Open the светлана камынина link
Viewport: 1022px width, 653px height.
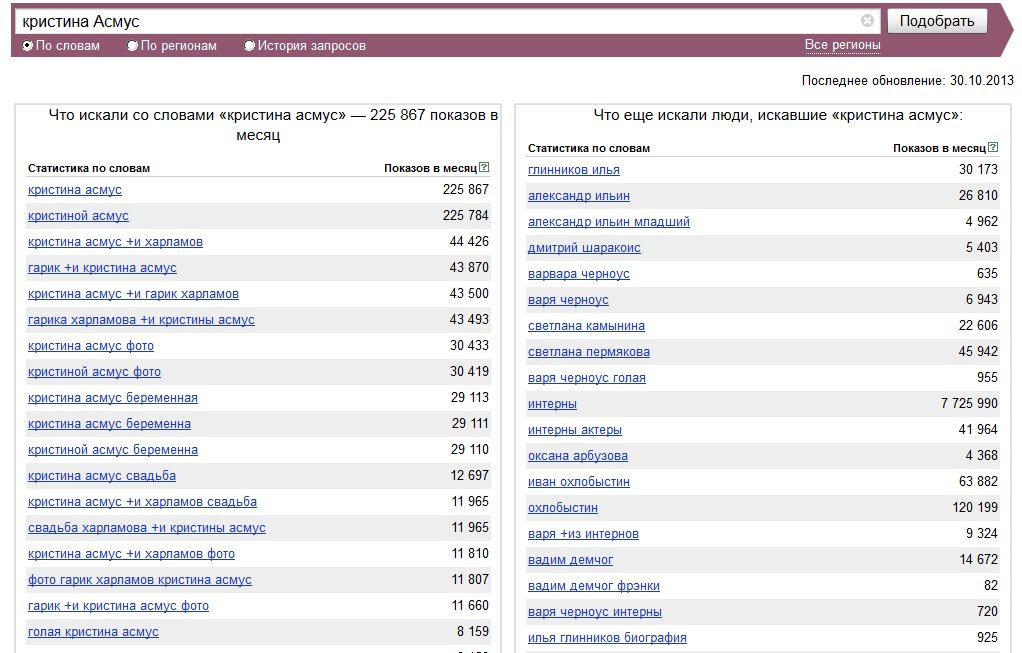(586, 326)
